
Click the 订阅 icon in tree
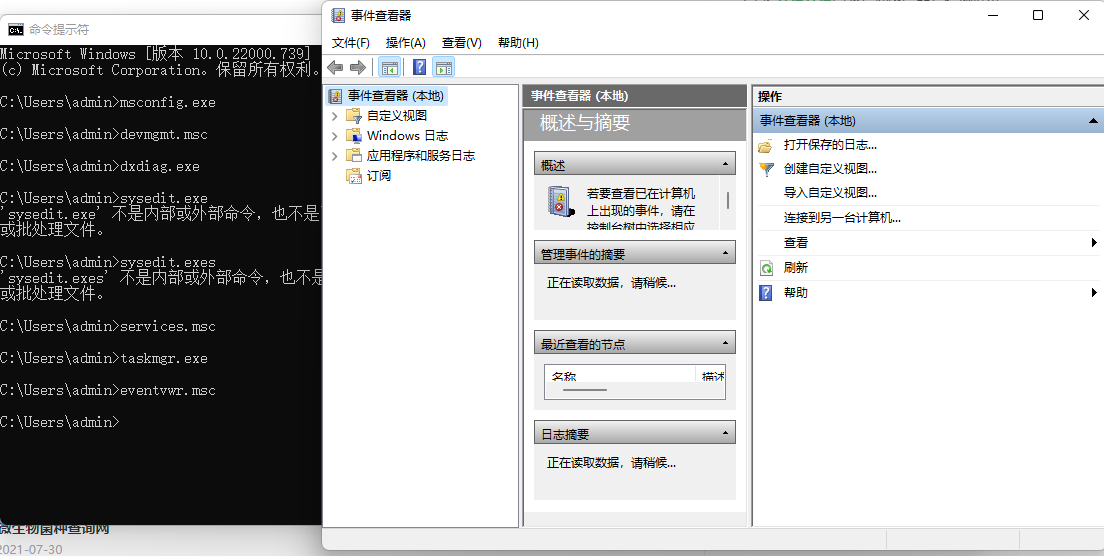[x=353, y=175]
